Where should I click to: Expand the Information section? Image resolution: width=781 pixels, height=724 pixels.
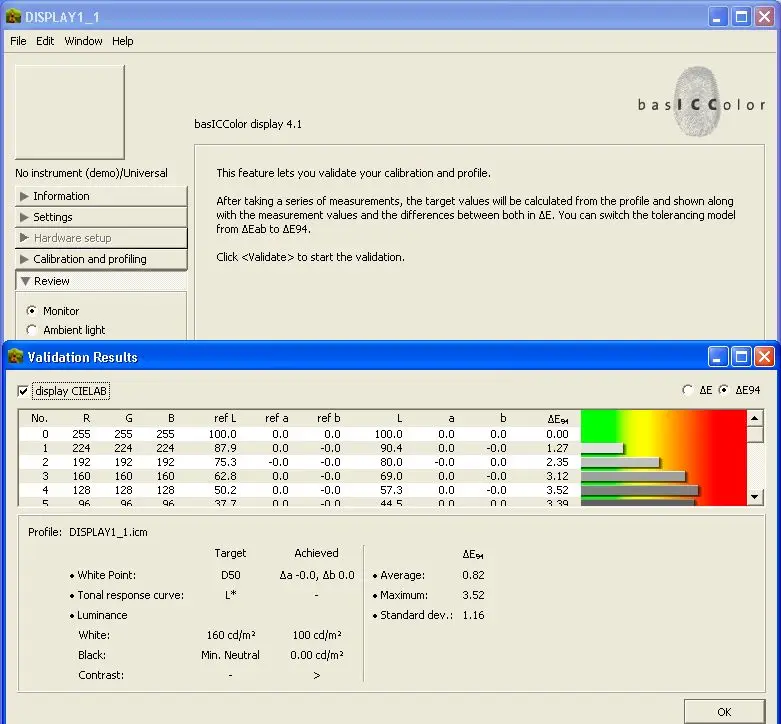coord(101,196)
